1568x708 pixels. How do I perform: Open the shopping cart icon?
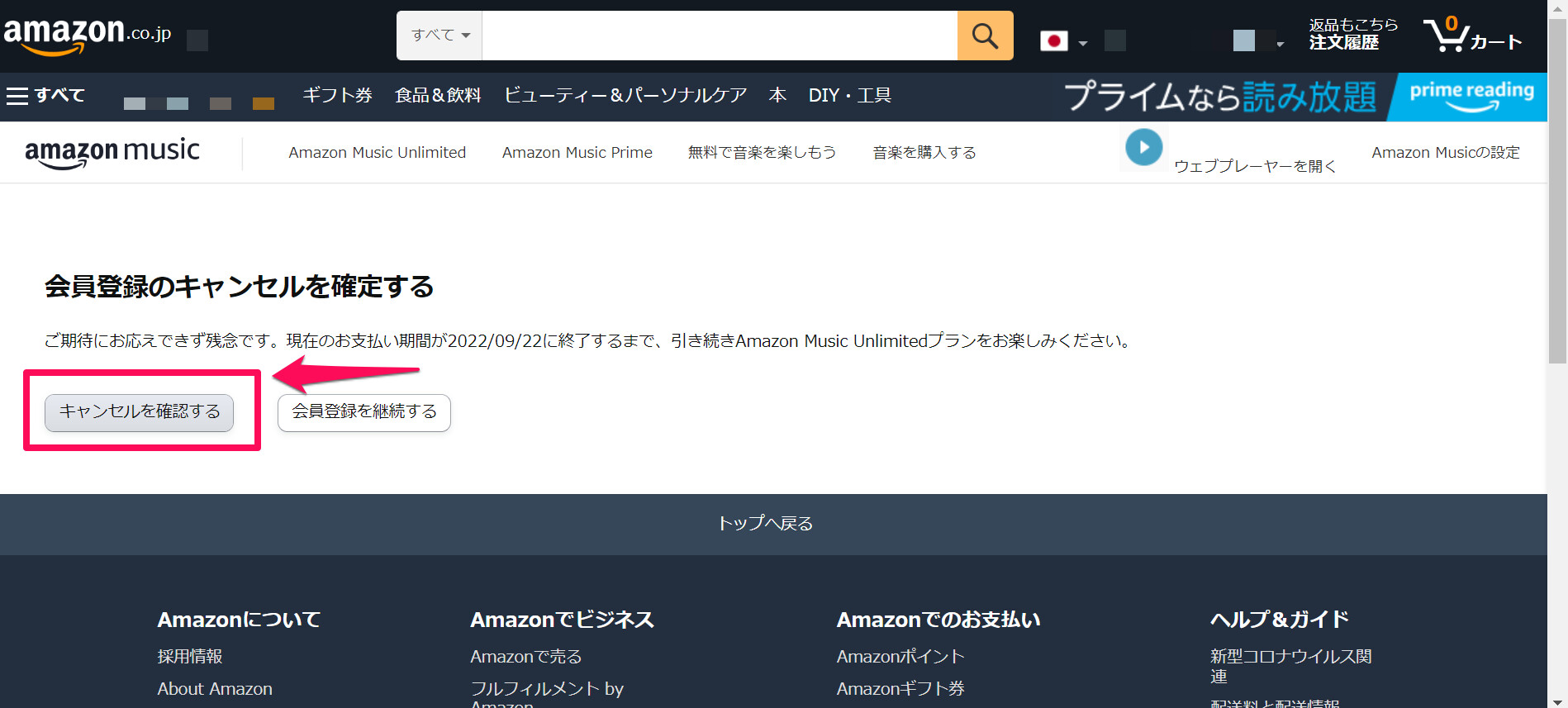[1472, 35]
